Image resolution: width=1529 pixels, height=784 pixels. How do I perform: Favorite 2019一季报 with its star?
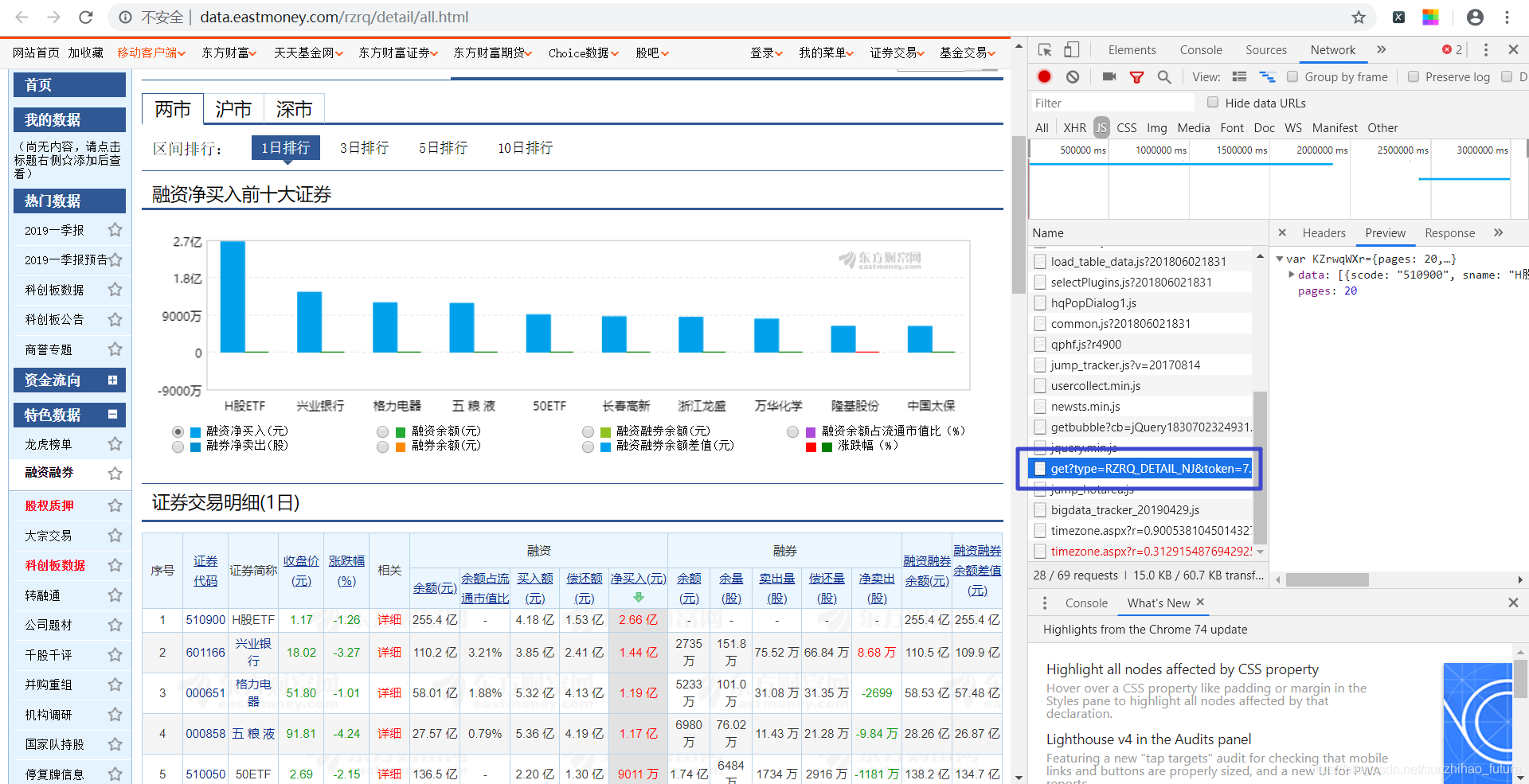pos(115,230)
